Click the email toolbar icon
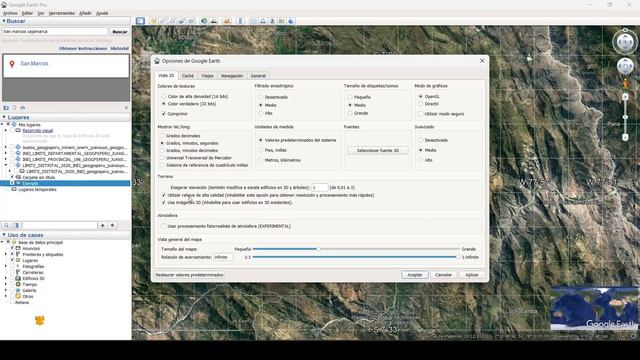640x360 pixels. click(x=253, y=21)
